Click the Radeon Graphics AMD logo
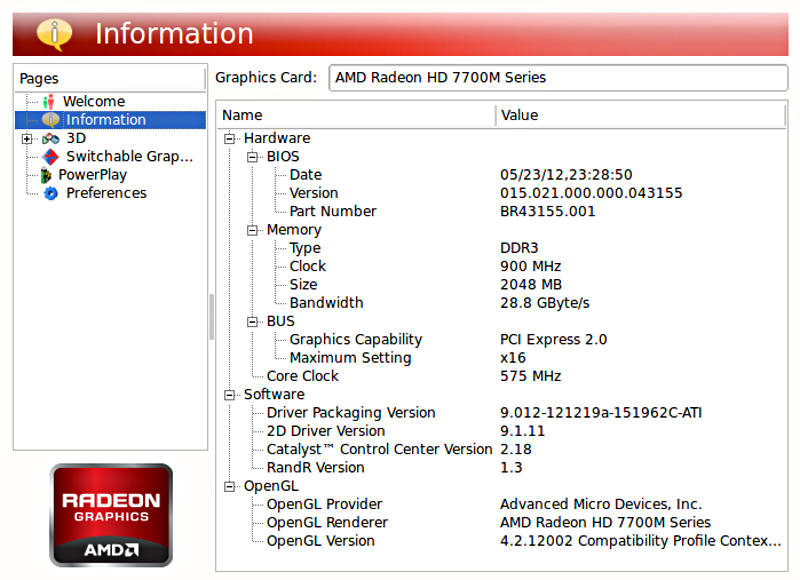This screenshot has height=580, width=800. click(111, 515)
